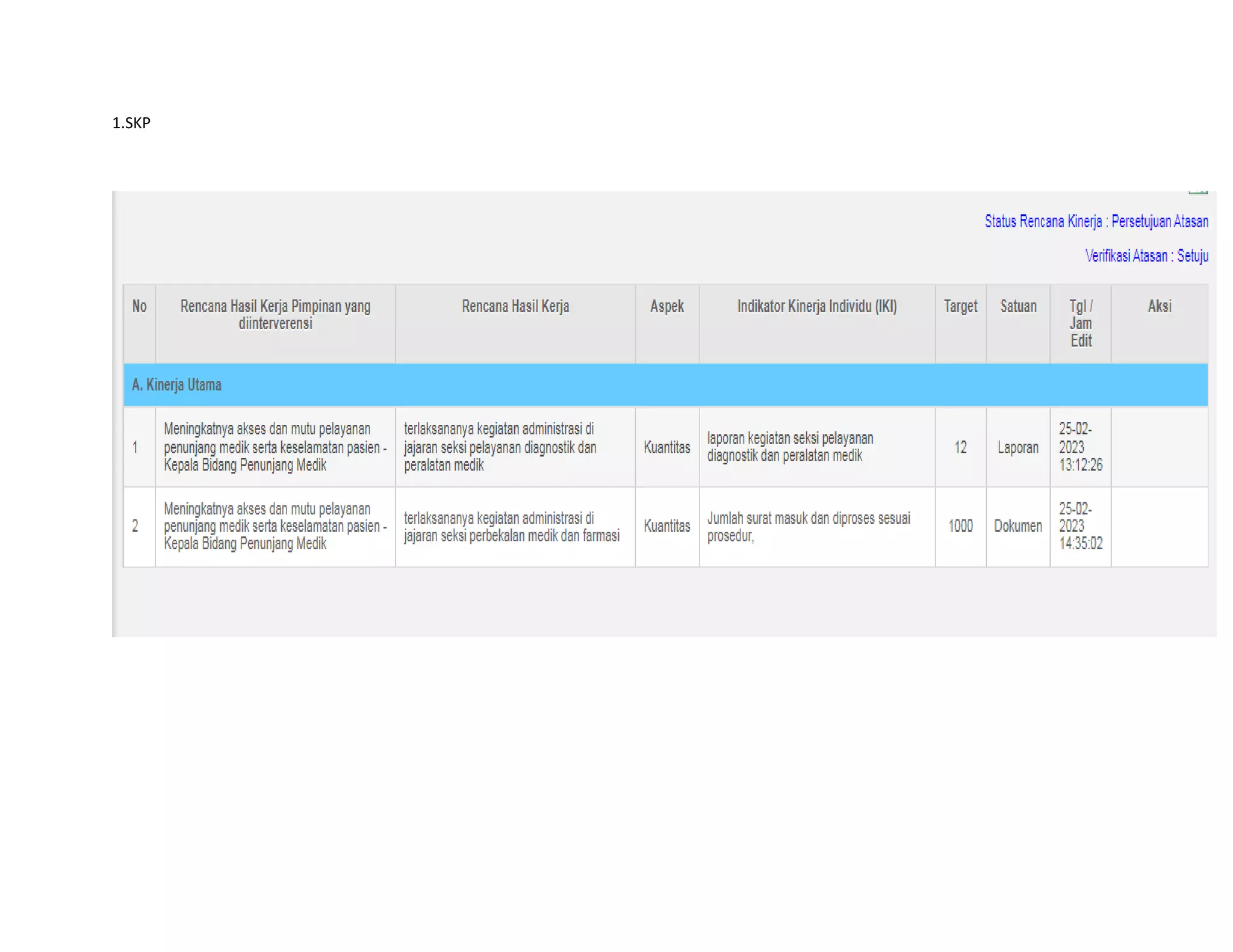The width and height of the screenshot is (1233, 952).
Task: Click the Status Rencana Kinerja status text
Action: pyautogui.click(x=1096, y=221)
